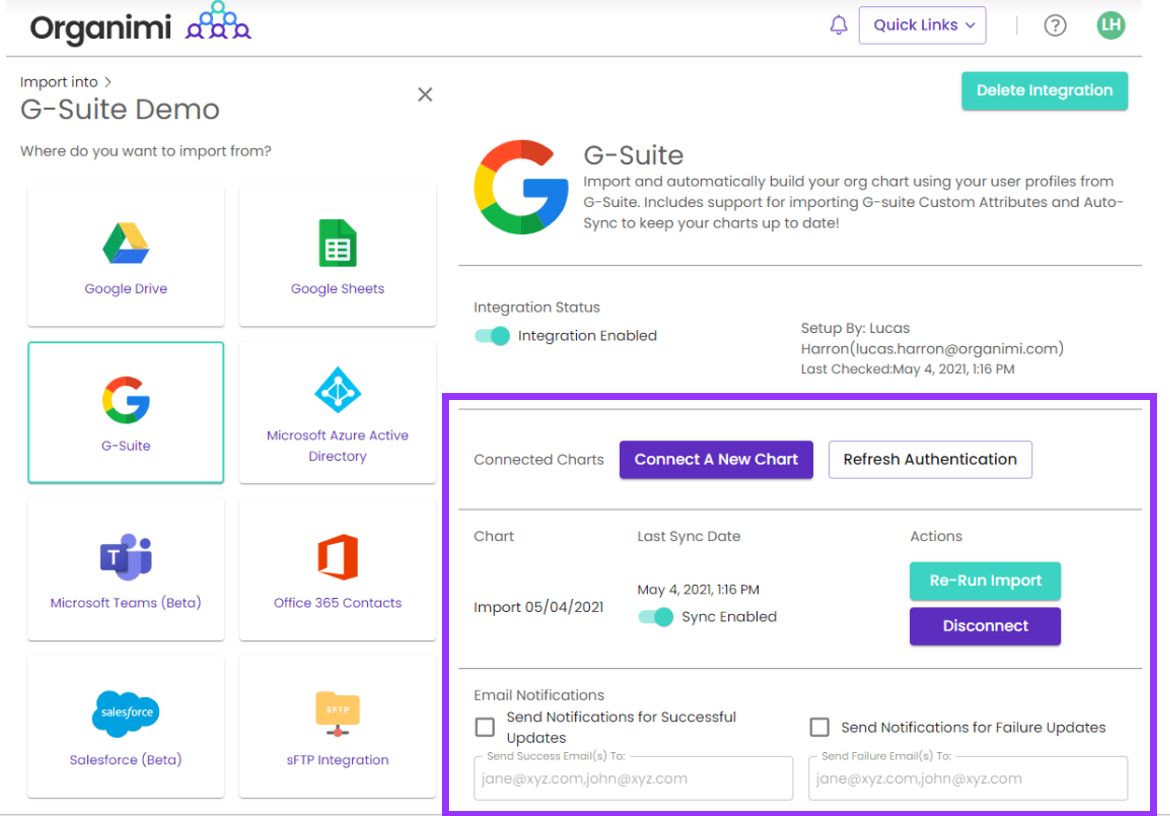
Task: Click the Connect A New Chart button
Action: (716, 460)
